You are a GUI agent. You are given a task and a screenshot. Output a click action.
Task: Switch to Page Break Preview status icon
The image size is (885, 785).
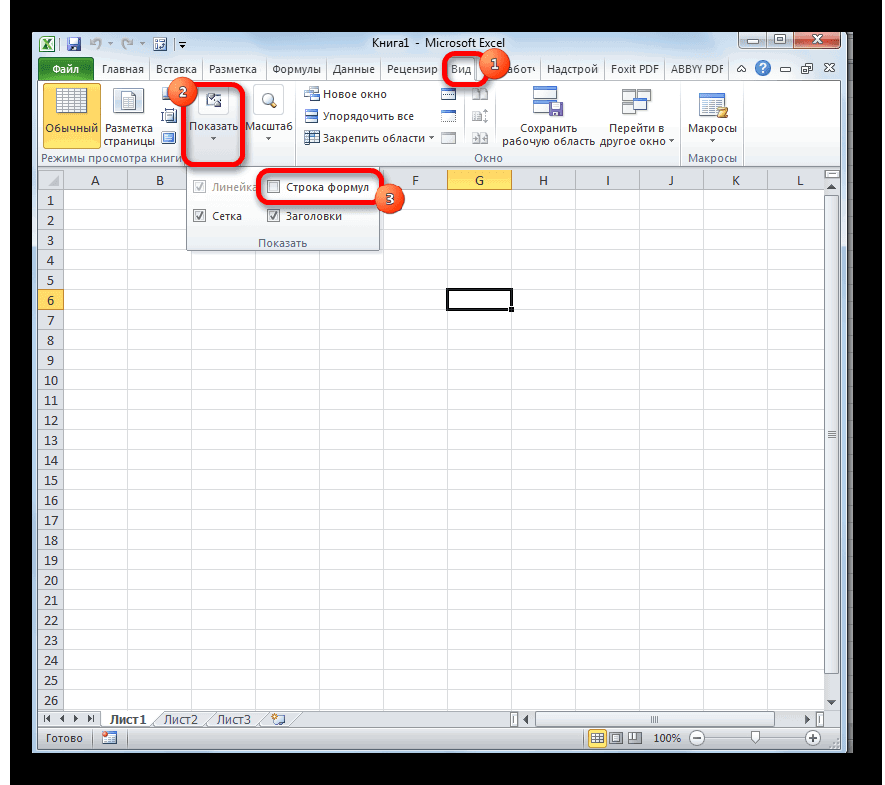click(635, 738)
